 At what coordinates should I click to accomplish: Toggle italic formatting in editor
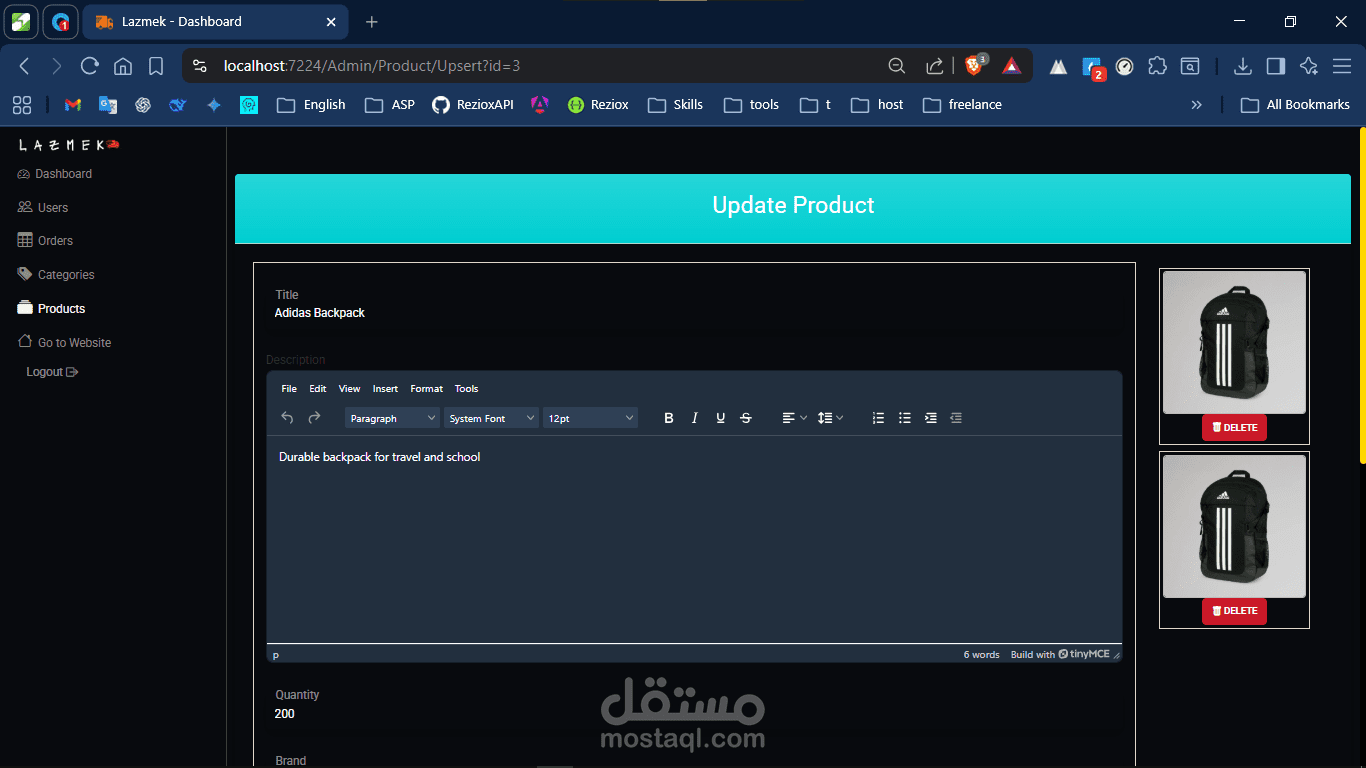[695, 418]
